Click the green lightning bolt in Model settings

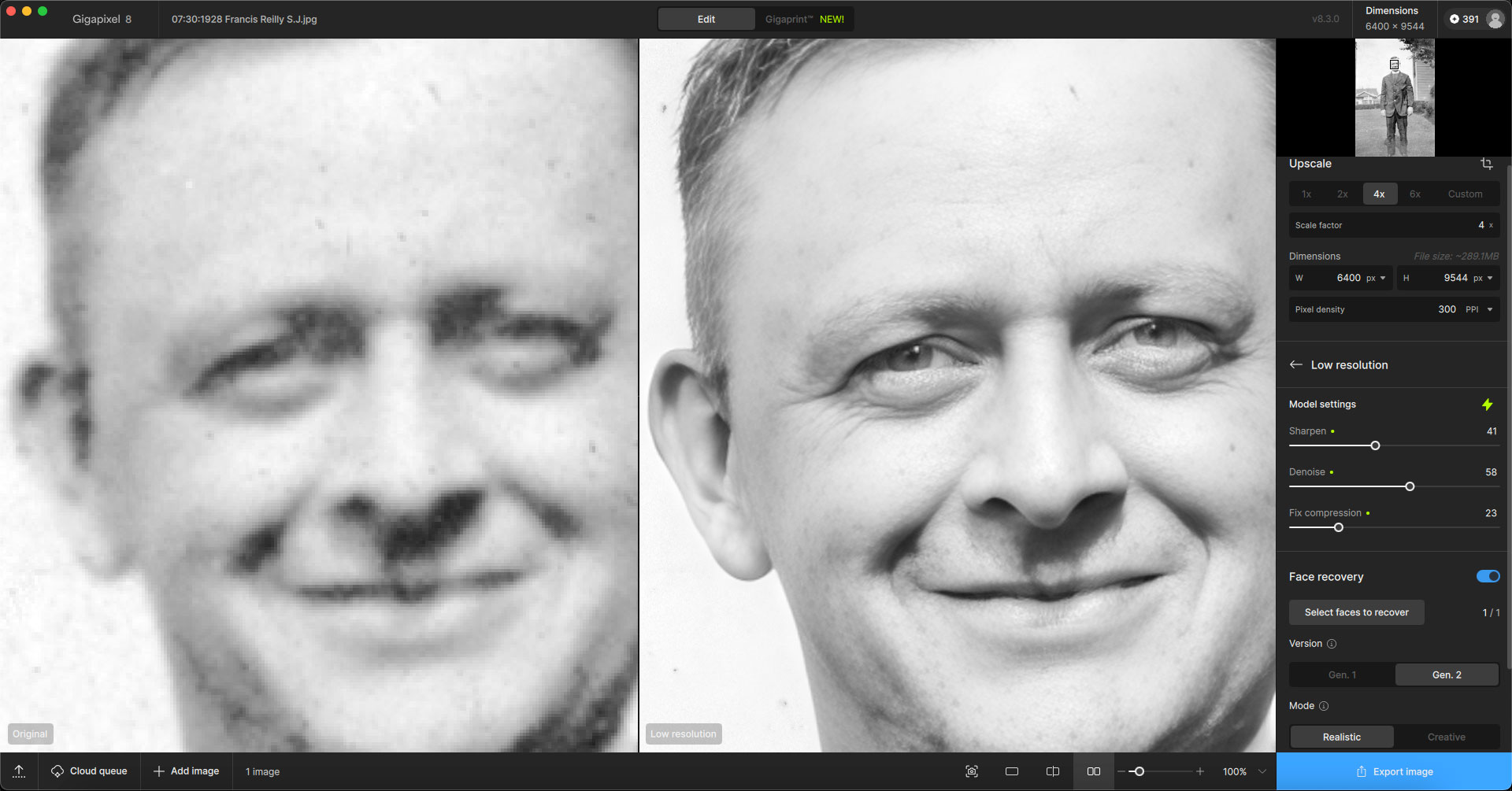point(1487,405)
